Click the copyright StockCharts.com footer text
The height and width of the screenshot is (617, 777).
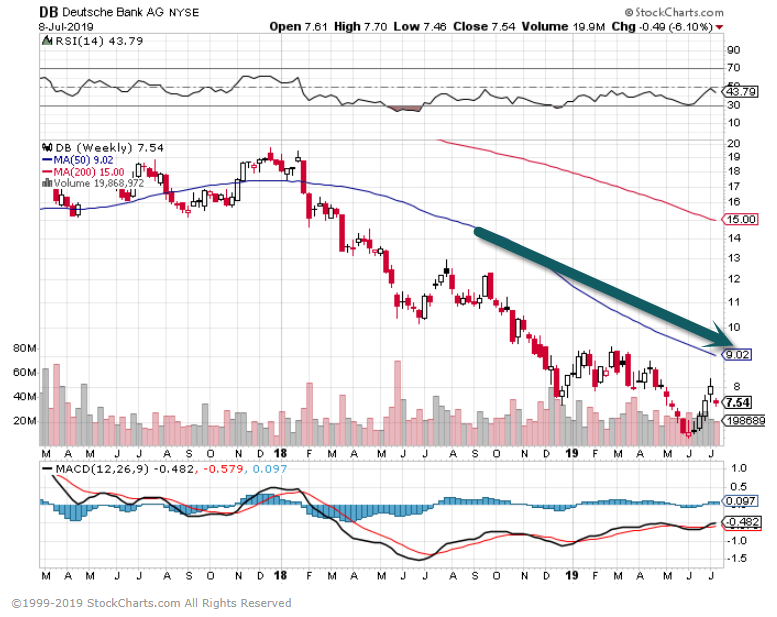(152, 603)
